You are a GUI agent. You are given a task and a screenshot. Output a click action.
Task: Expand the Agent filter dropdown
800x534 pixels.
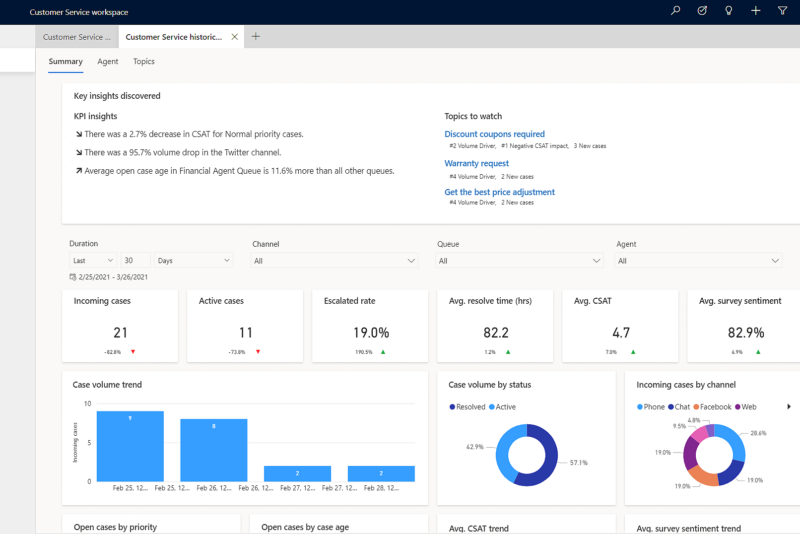(698, 261)
